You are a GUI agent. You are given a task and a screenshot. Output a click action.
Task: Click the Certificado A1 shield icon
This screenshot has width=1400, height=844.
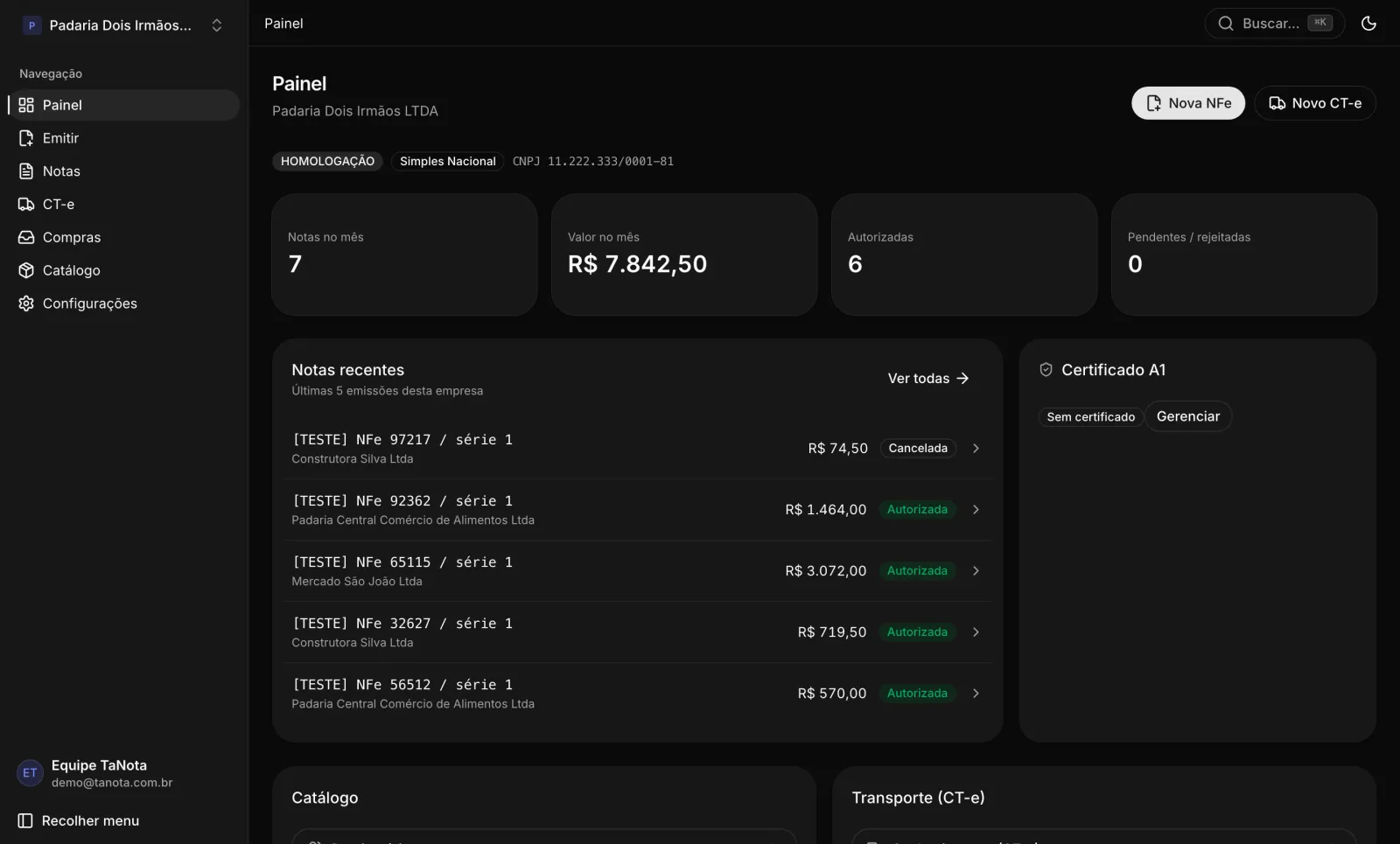point(1046,370)
